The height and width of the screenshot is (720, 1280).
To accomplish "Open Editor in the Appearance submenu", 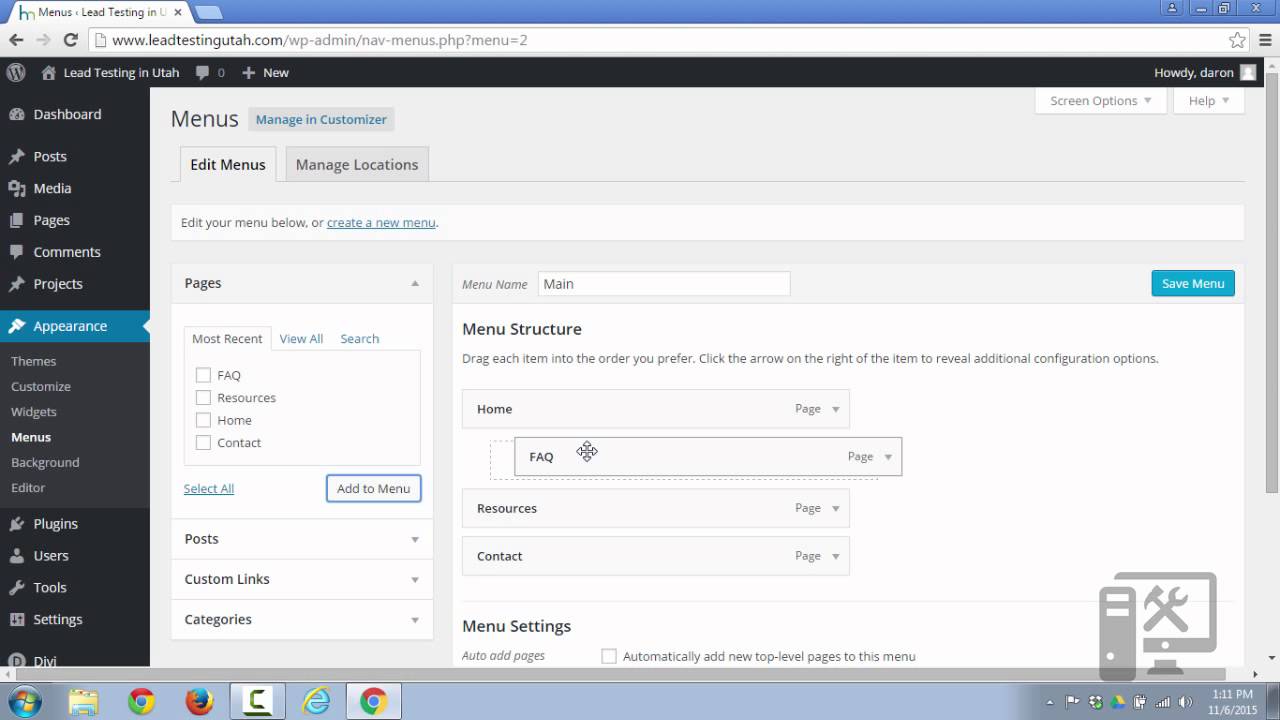I will [x=28, y=487].
